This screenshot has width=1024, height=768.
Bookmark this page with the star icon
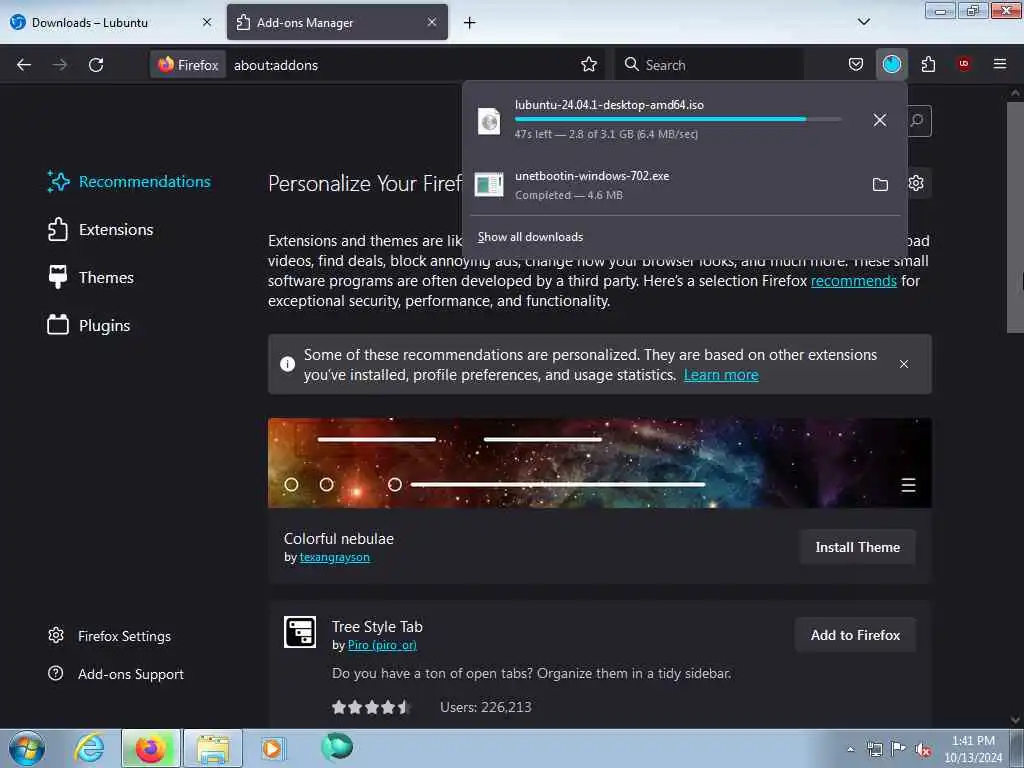tap(589, 65)
